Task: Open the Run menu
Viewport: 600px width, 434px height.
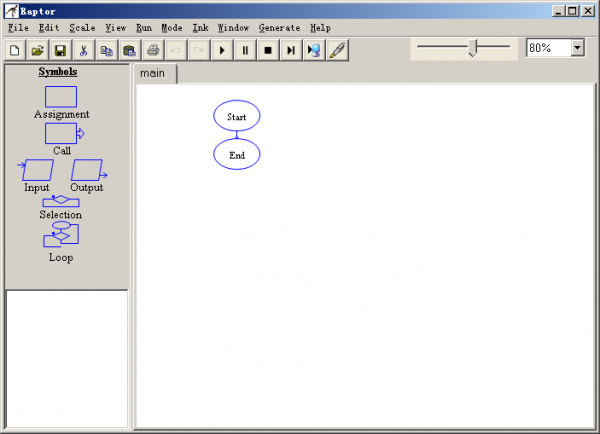Action: click(x=144, y=28)
